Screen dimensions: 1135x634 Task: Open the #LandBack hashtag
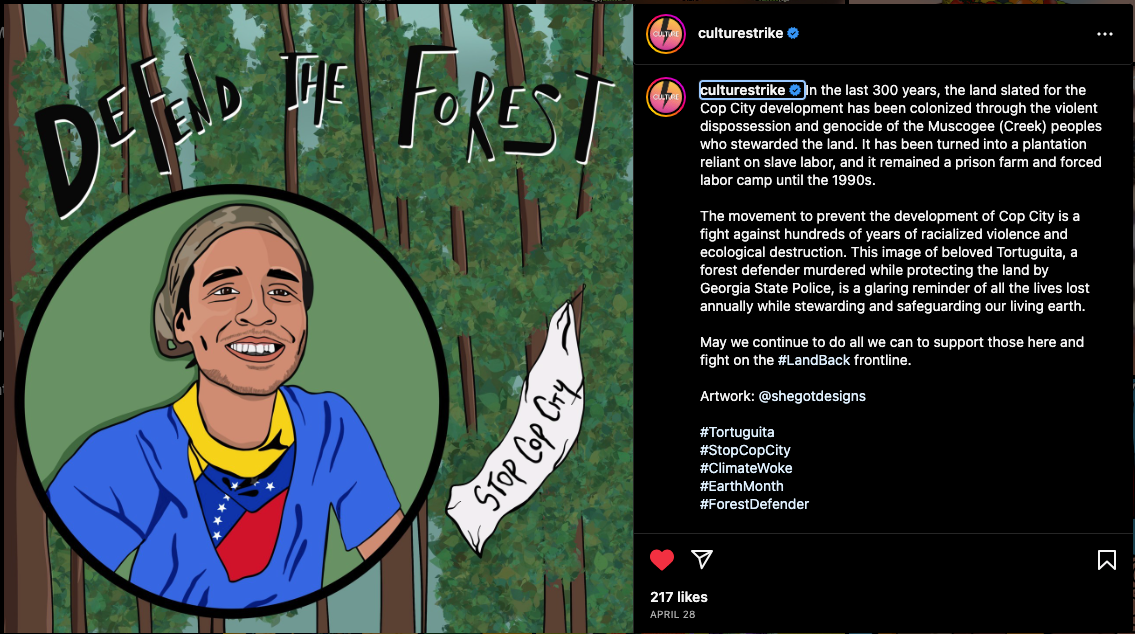pyautogui.click(x=814, y=360)
